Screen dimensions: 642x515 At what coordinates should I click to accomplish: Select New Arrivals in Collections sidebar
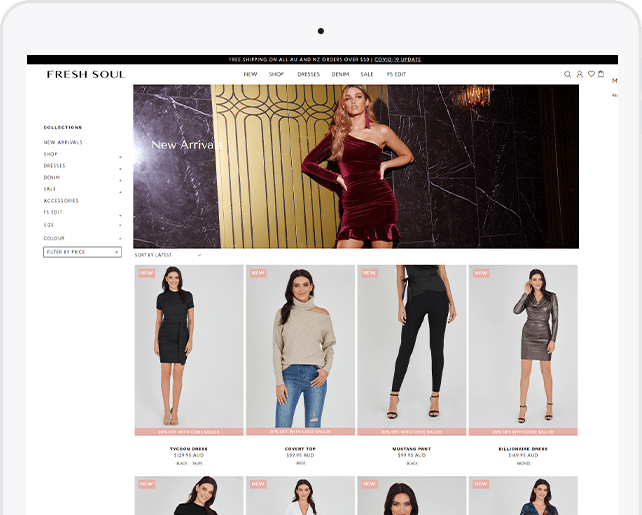(x=63, y=142)
